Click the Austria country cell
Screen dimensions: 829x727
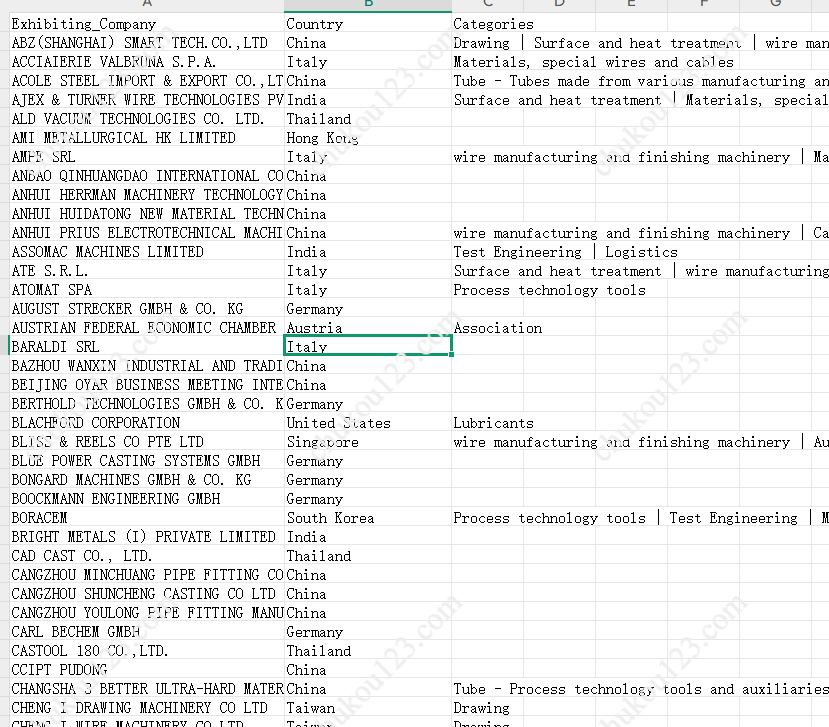point(368,328)
